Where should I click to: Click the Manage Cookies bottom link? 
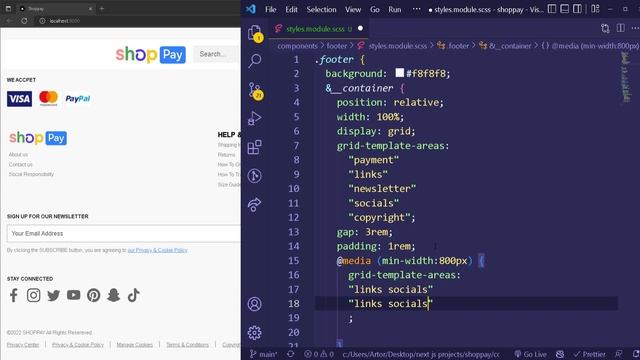click(x=135, y=345)
